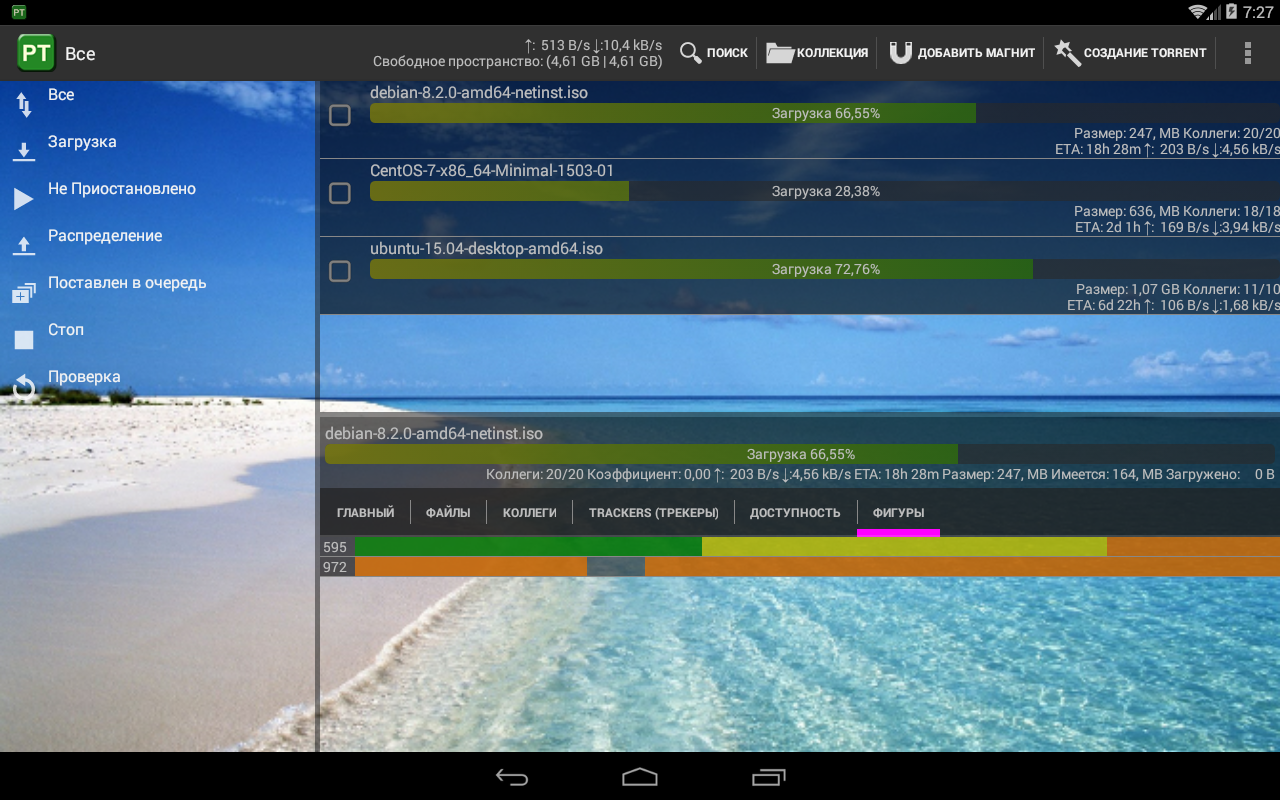The height and width of the screenshot is (800, 1280).
Task: Select the Поставлен в очередь filter label
Action: coord(127,283)
